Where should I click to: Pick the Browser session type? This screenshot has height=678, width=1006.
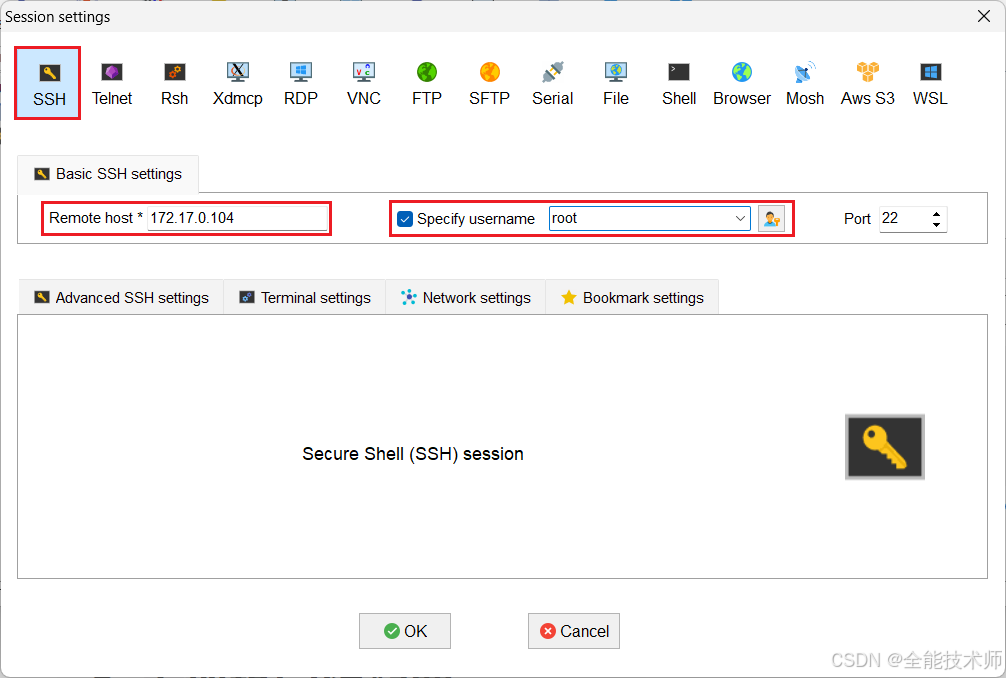tap(742, 83)
